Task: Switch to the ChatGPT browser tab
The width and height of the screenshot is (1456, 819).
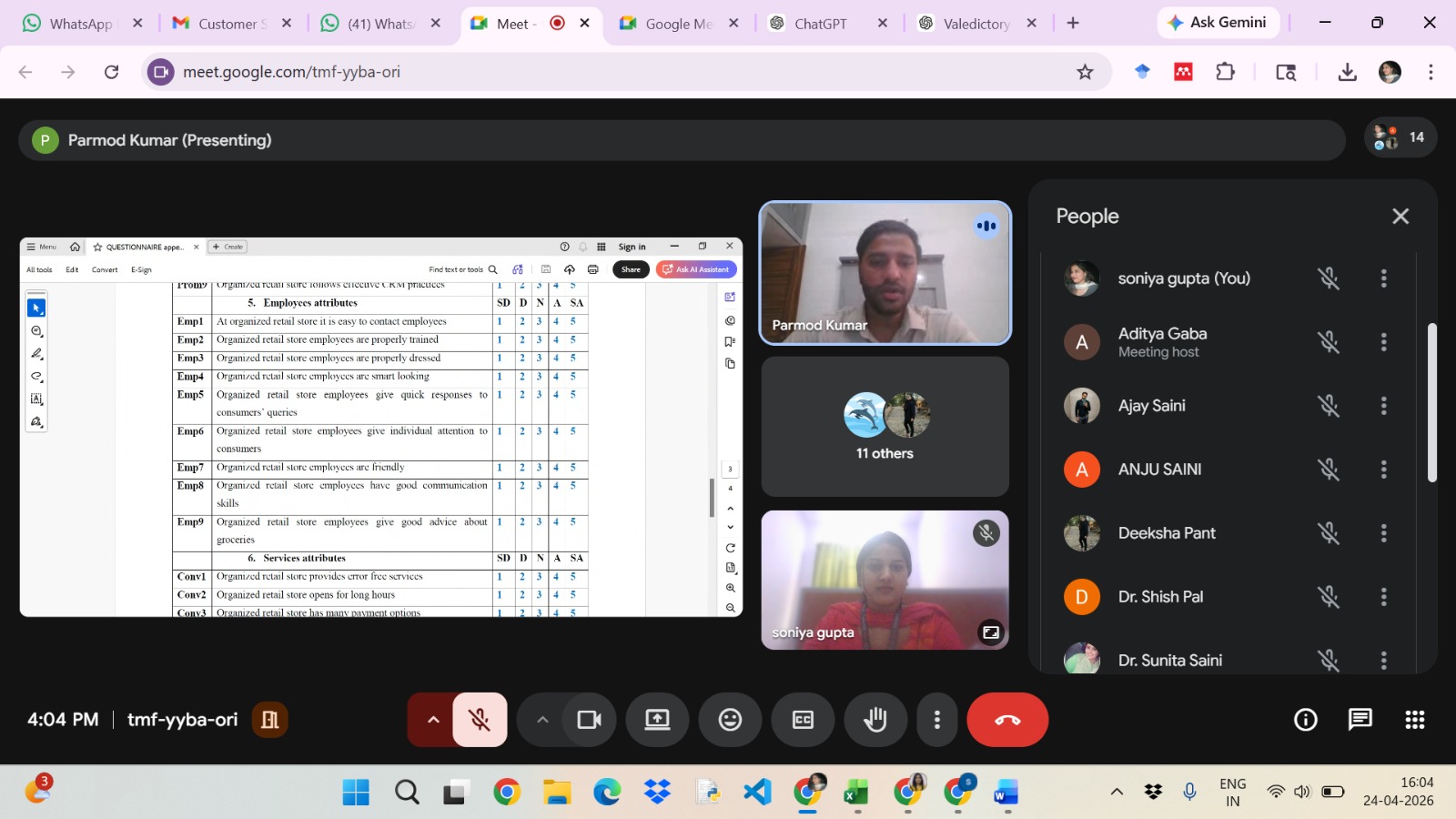Action: (x=819, y=24)
